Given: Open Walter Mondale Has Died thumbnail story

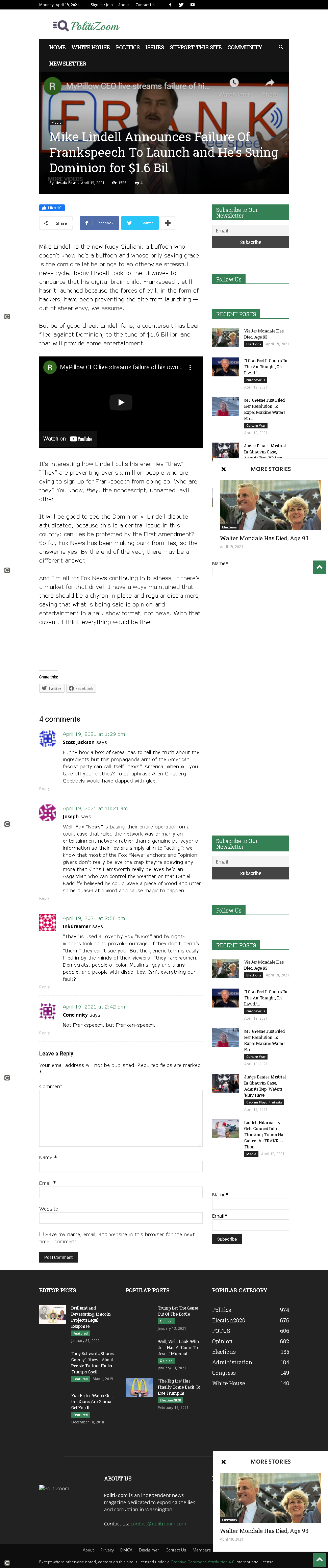Looking at the screenshot, I should [225, 337].
